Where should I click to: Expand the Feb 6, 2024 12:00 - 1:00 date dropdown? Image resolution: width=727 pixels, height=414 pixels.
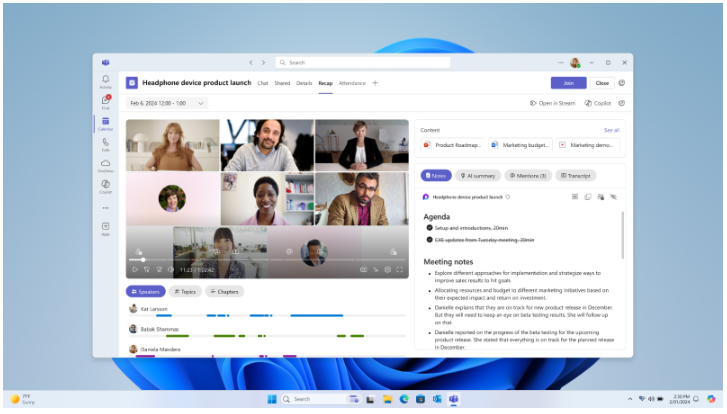pos(167,103)
